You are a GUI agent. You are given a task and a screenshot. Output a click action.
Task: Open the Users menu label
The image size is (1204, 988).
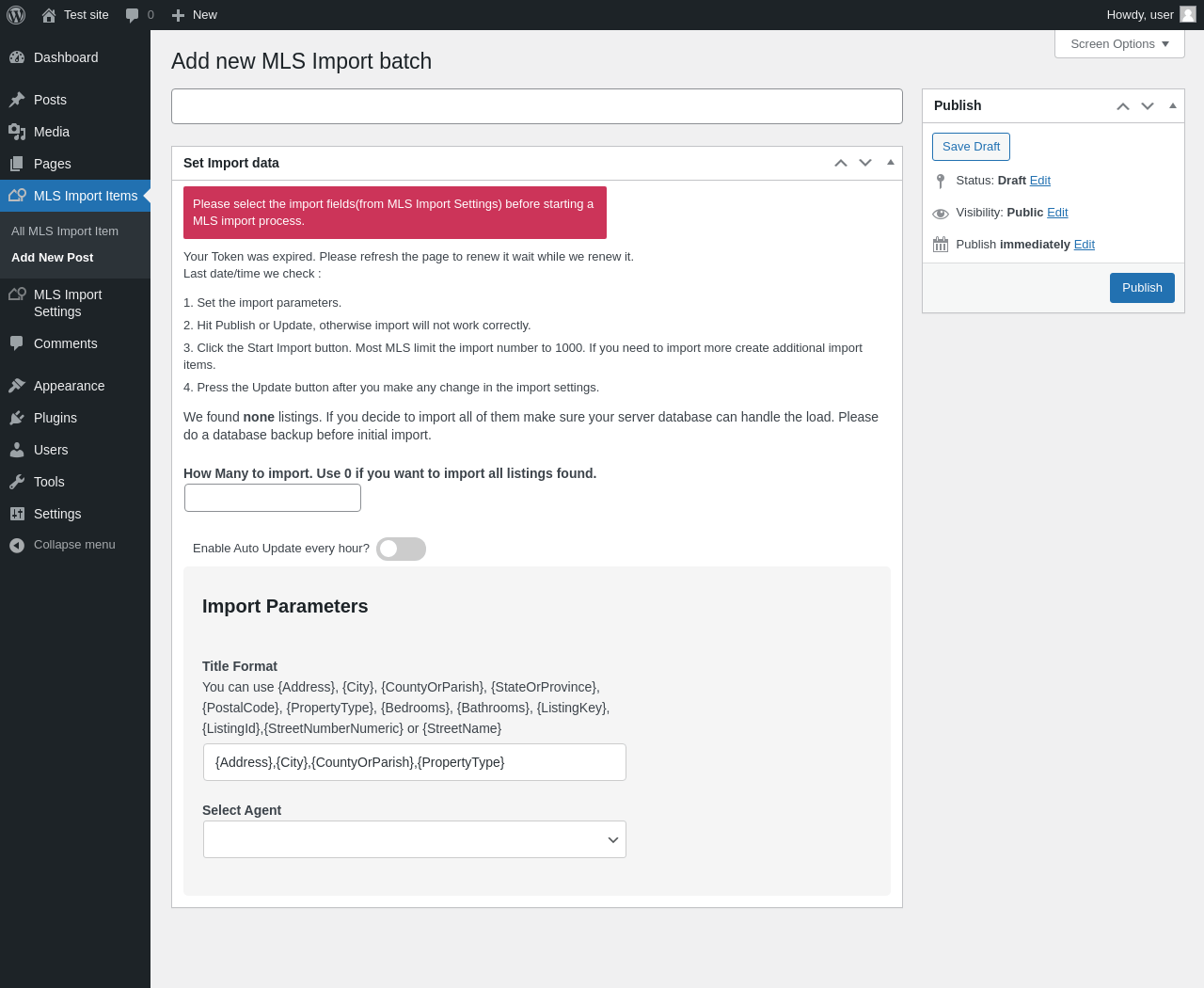(51, 450)
